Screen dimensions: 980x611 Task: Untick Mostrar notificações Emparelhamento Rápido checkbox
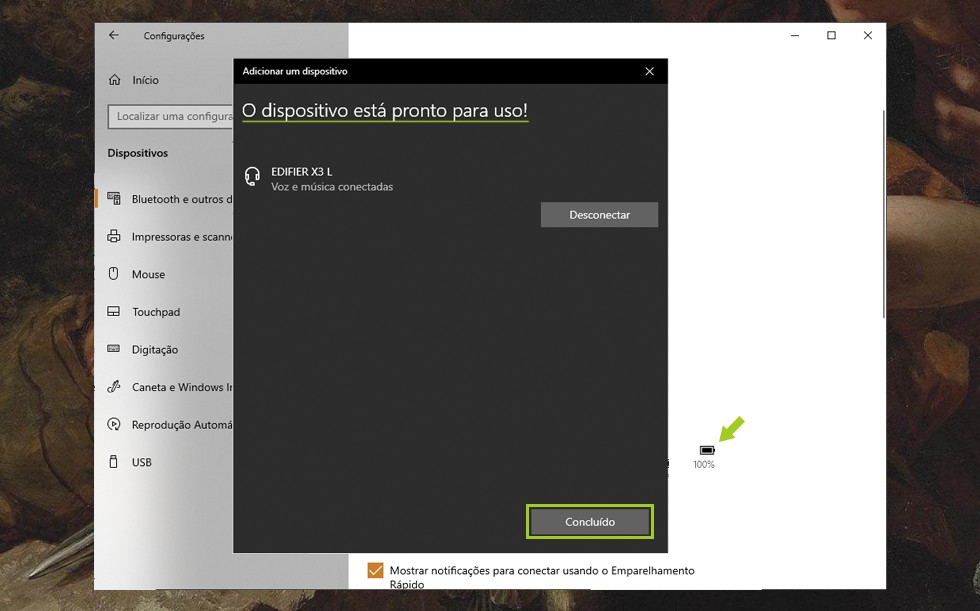(375, 570)
